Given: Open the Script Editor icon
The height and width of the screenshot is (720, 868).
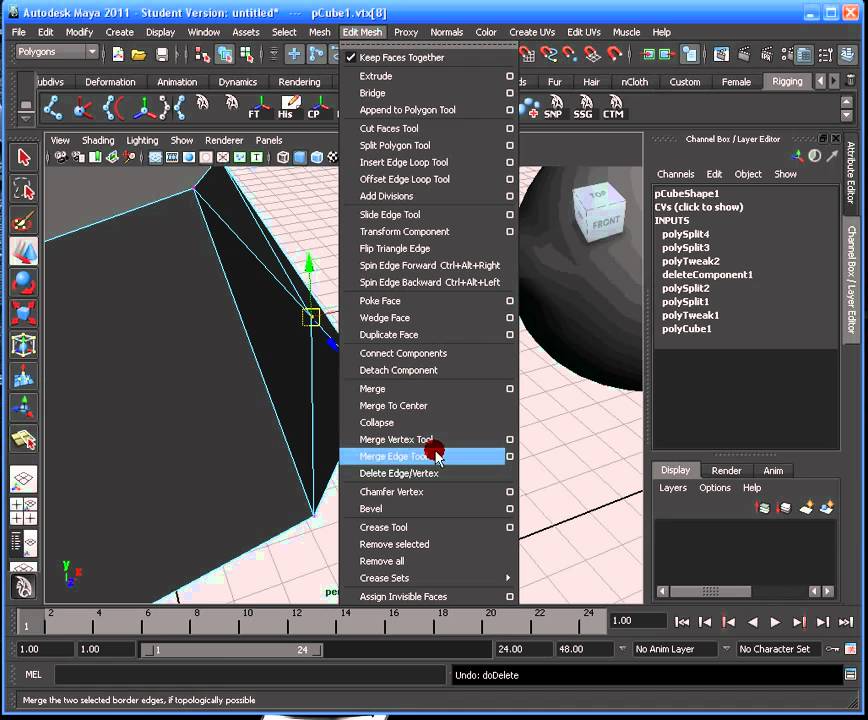Looking at the screenshot, I should tap(850, 674).
